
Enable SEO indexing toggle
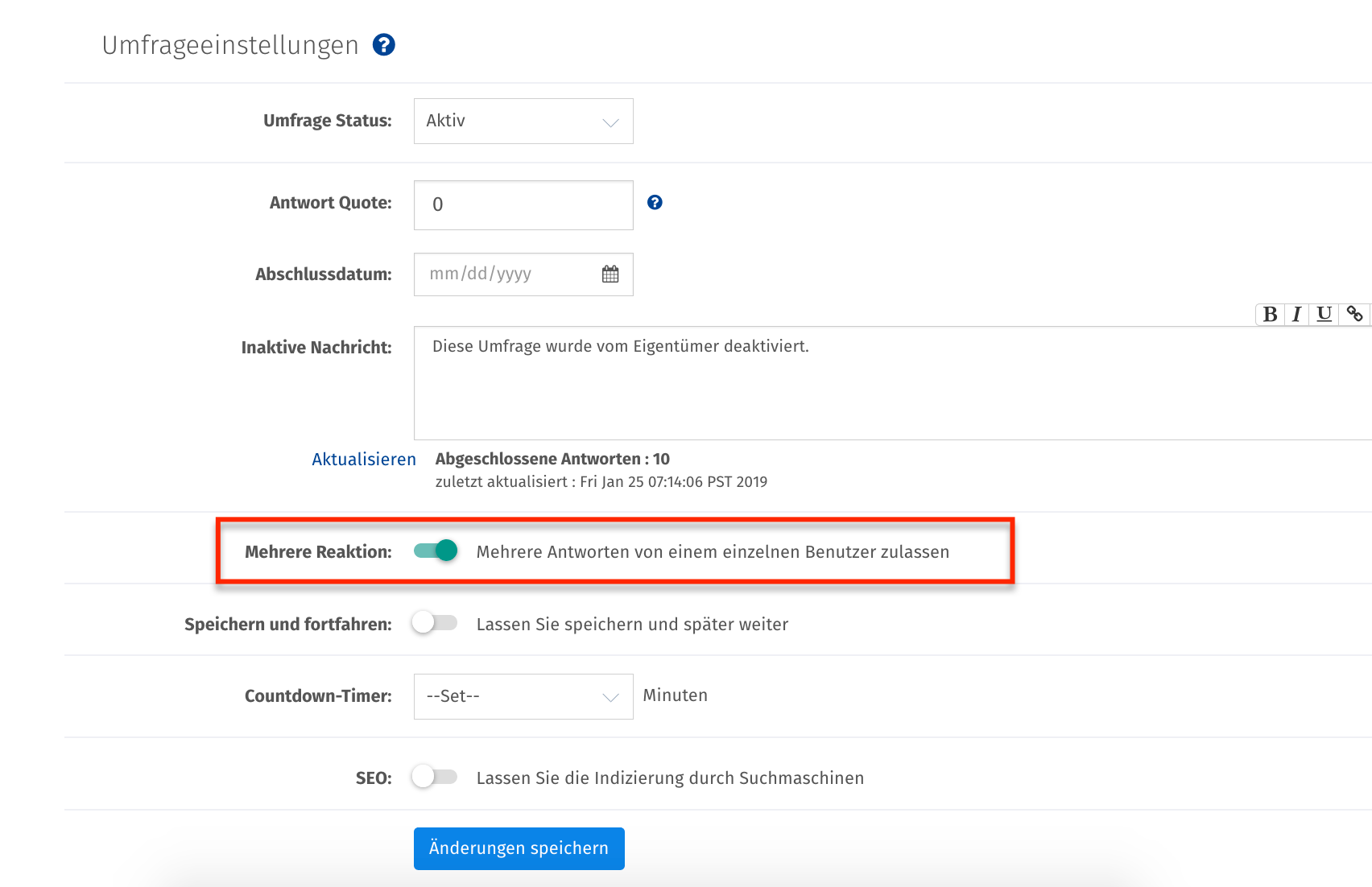pos(434,778)
